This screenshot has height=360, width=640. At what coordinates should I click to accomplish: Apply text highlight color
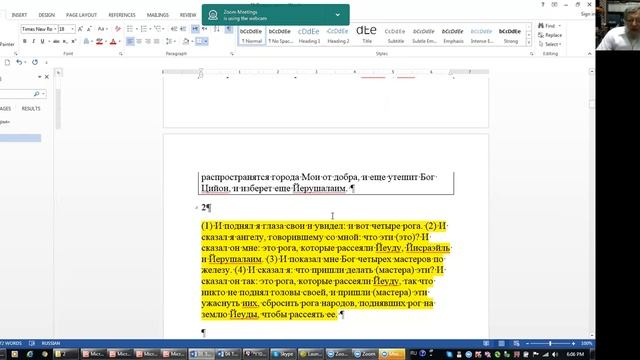98,41
